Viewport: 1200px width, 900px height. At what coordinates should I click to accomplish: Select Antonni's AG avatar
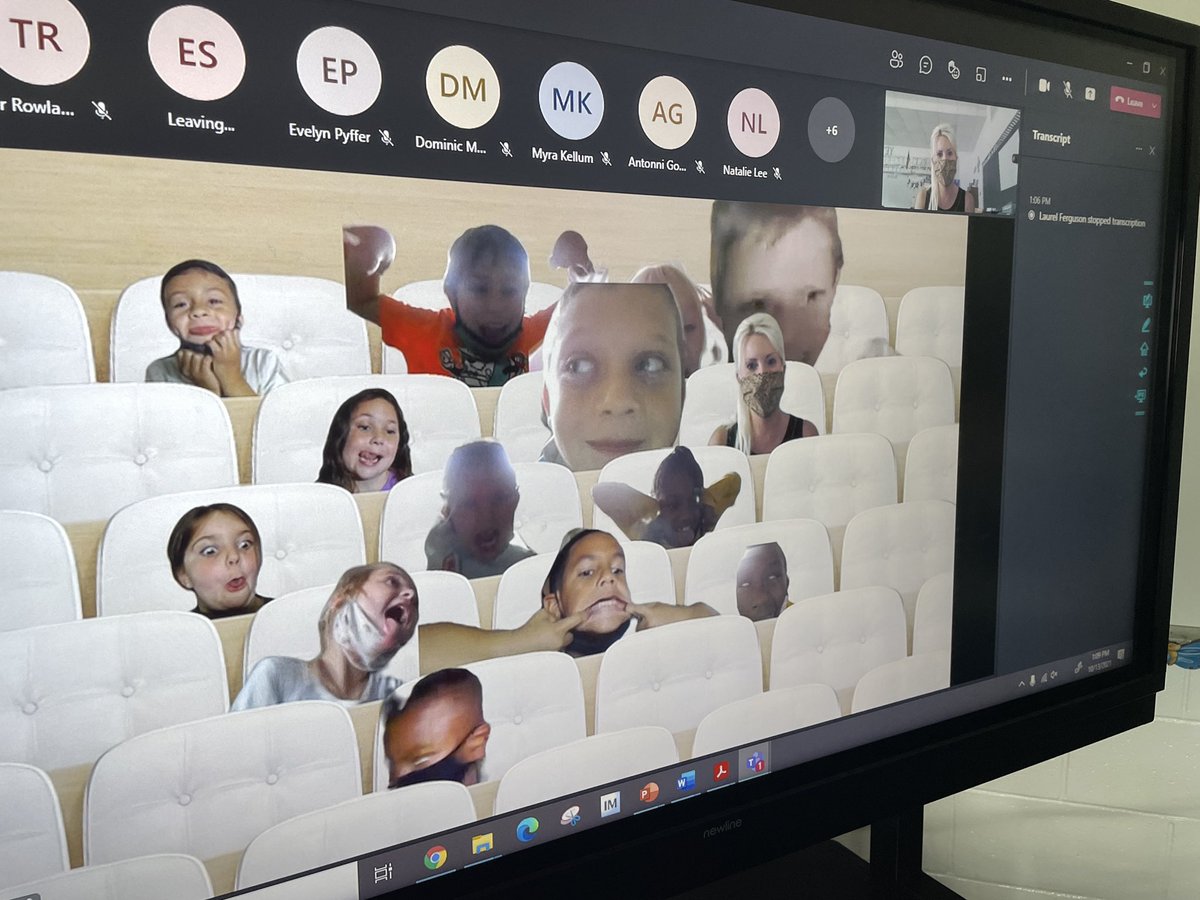667,113
